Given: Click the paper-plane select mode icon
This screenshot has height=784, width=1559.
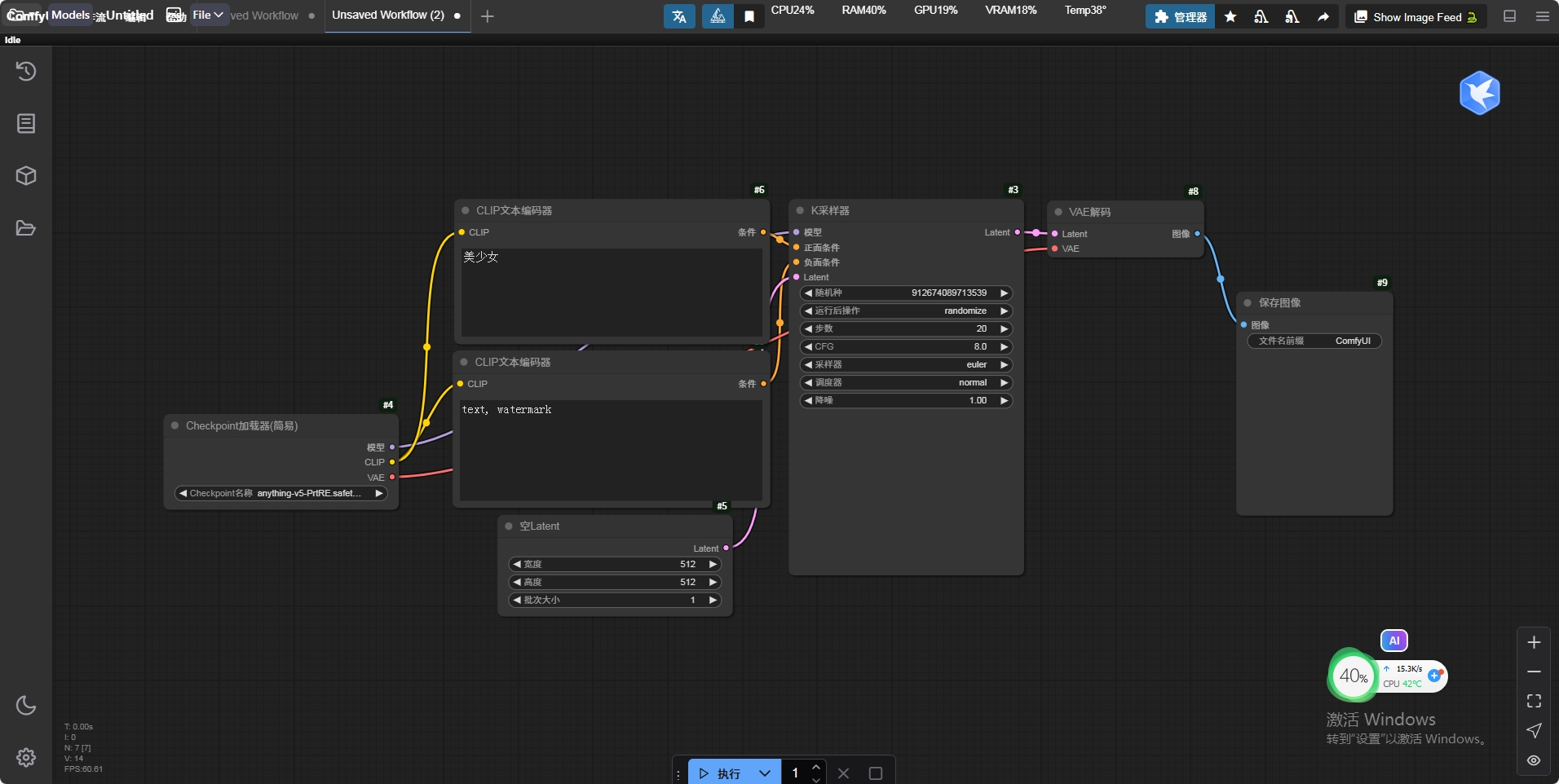Looking at the screenshot, I should (x=1534, y=730).
